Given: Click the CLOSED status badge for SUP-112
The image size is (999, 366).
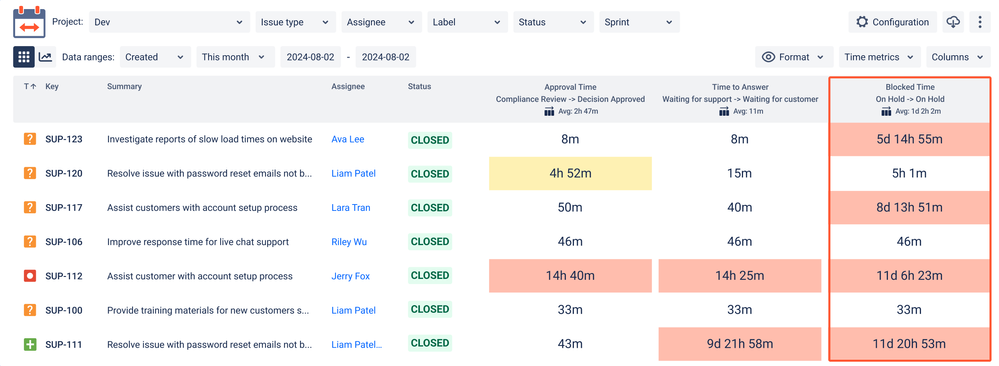Looking at the screenshot, I should click(x=430, y=276).
